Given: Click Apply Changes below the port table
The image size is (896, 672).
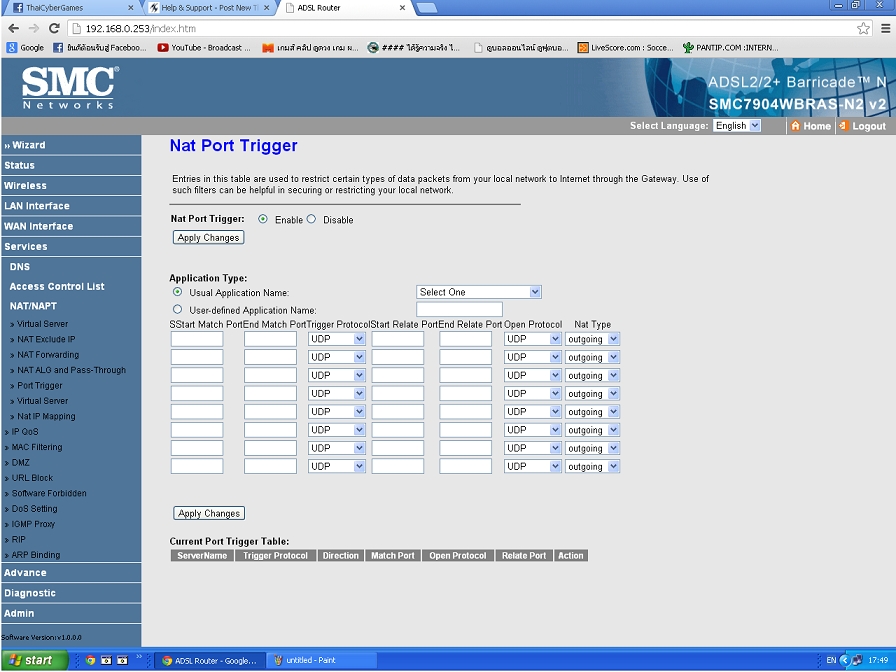Looking at the screenshot, I should tap(209, 513).
